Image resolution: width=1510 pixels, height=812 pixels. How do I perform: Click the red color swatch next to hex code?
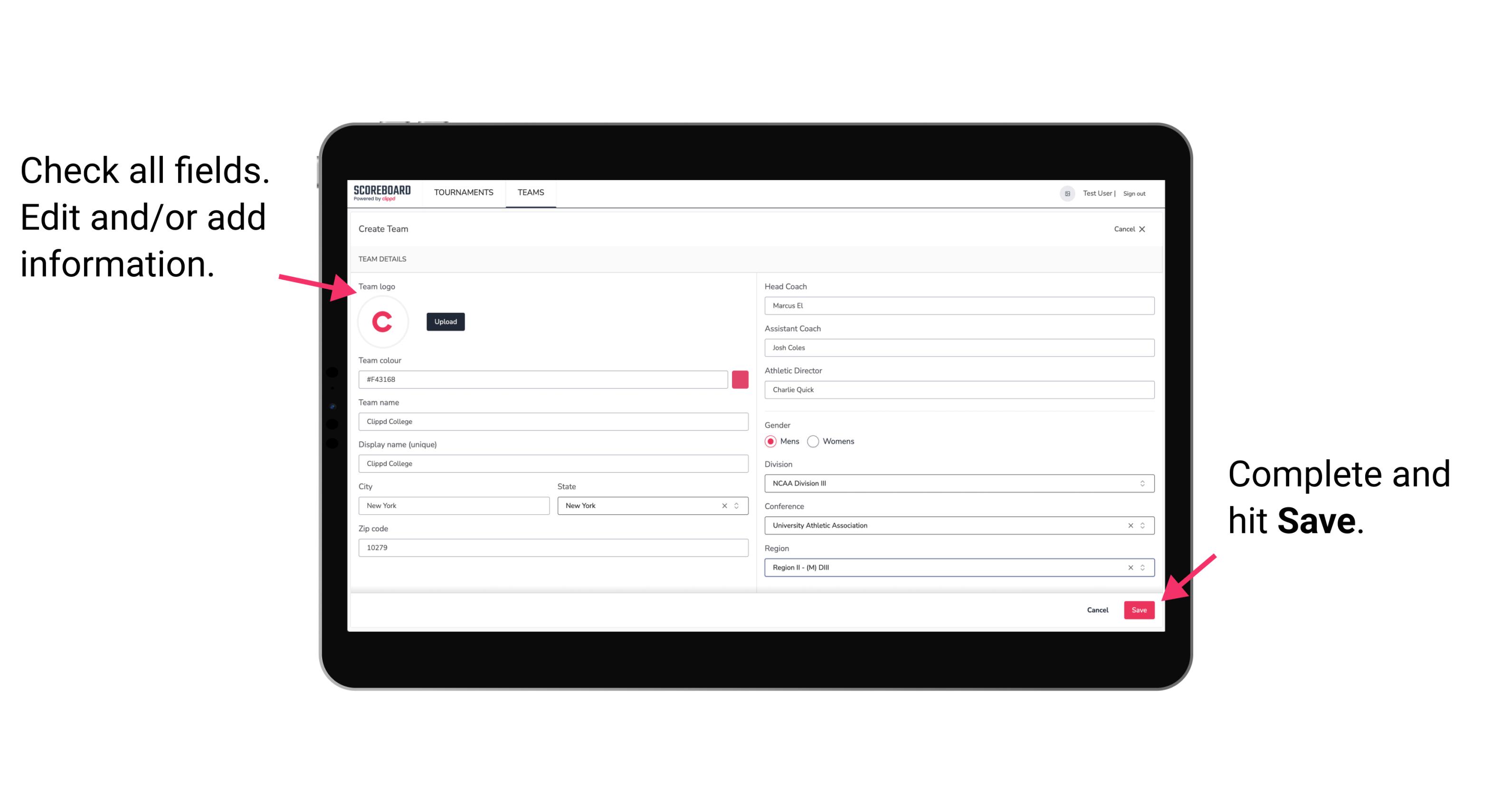pos(740,379)
